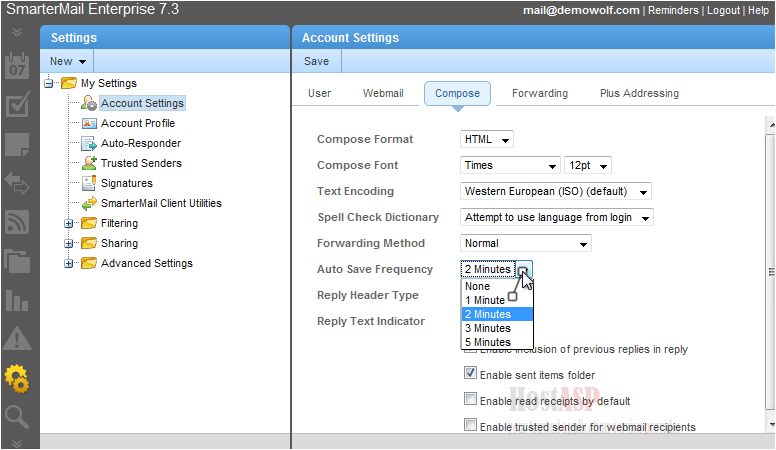The image size is (776, 450).
Task: Click the SmarterMail Client Utilities arrows icon
Action: (89, 203)
